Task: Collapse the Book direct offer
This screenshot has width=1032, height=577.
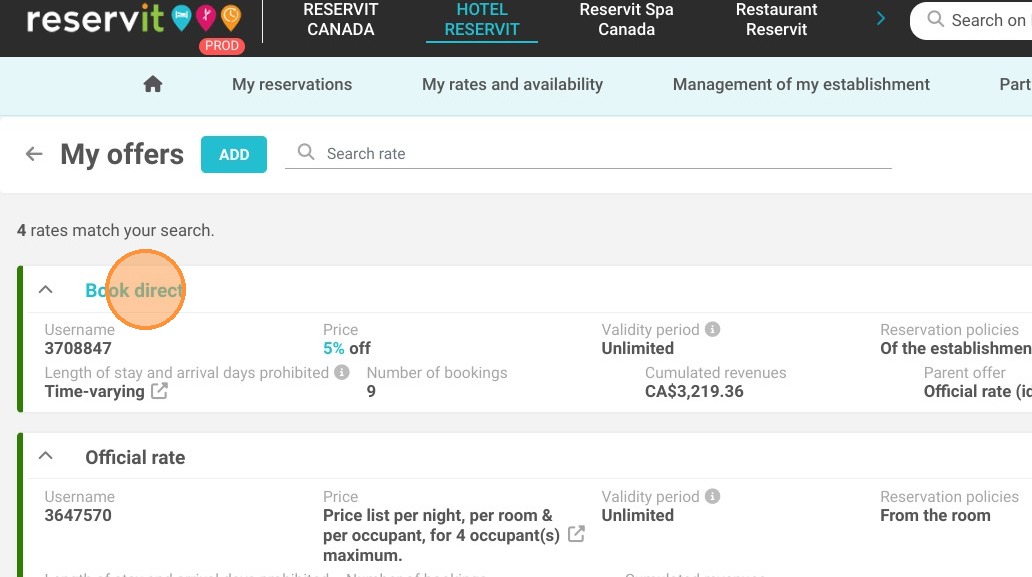Action: (x=45, y=289)
